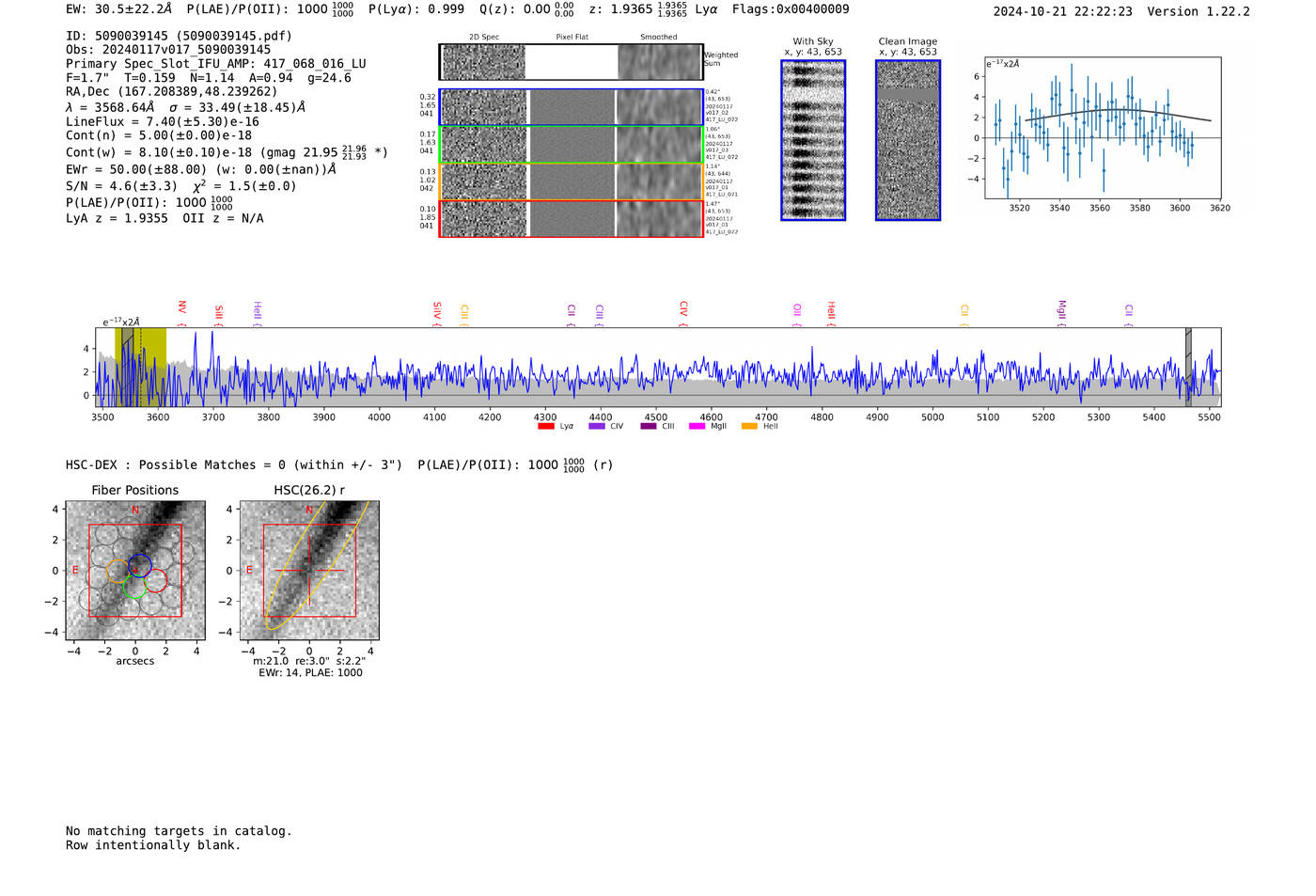1316x896 pixels.
Task: Click 'EWr: 14. PLAE: 1000' caption
Action: pos(310,673)
